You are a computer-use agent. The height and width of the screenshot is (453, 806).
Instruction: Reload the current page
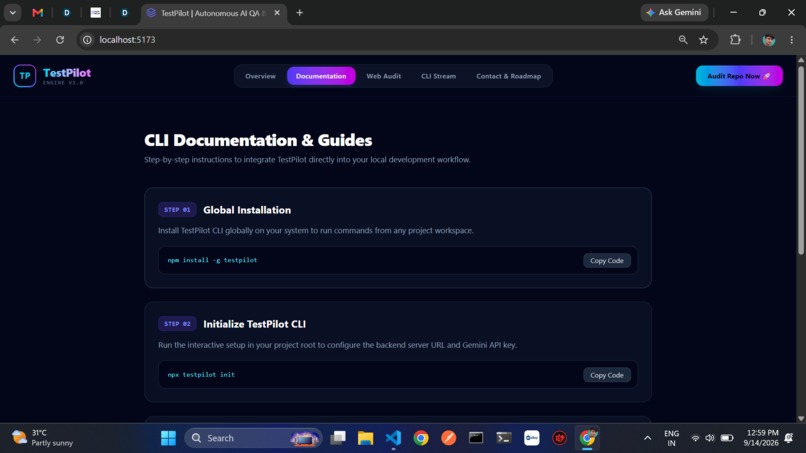[60, 40]
